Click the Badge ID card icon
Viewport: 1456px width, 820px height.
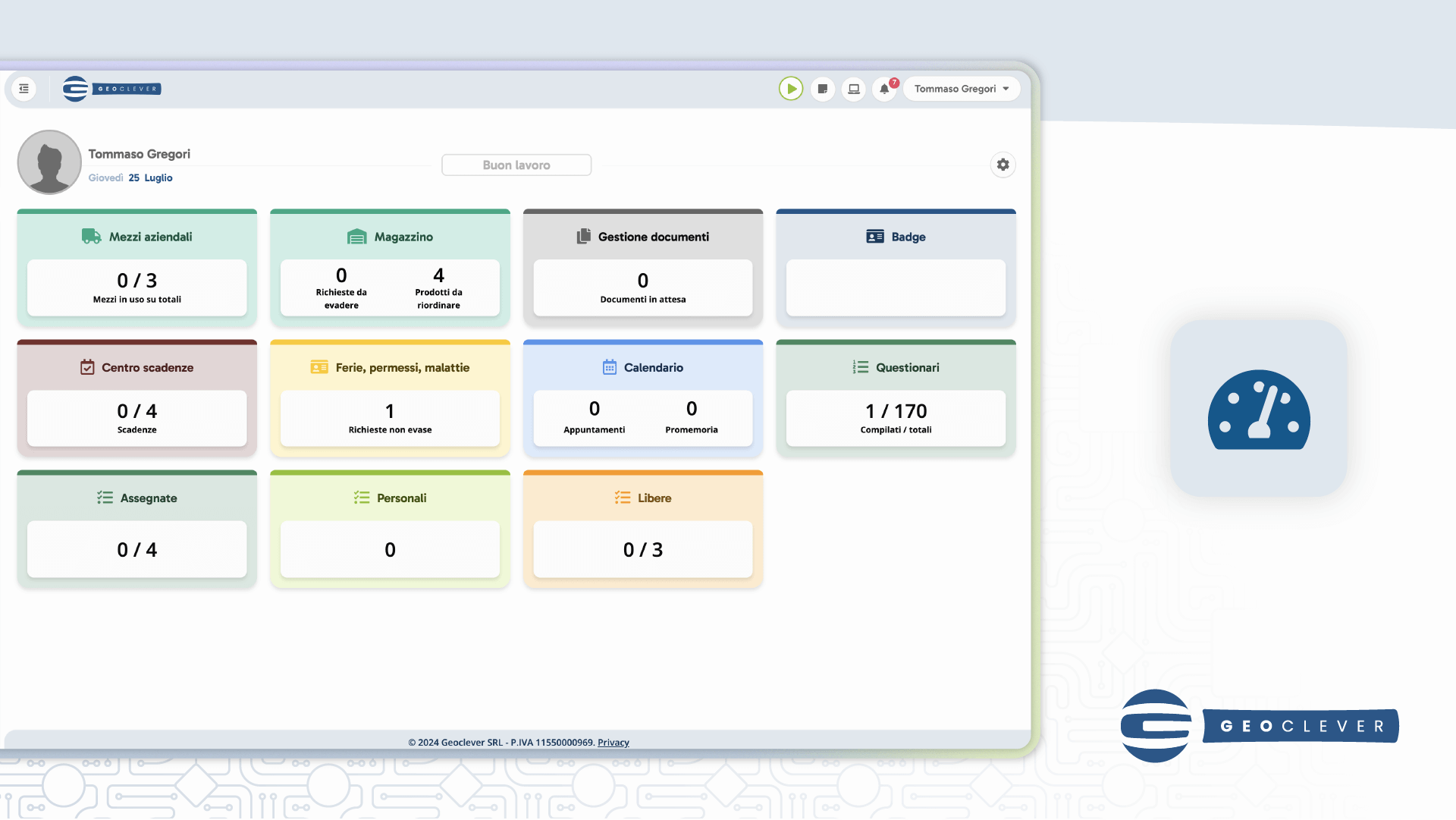click(875, 237)
